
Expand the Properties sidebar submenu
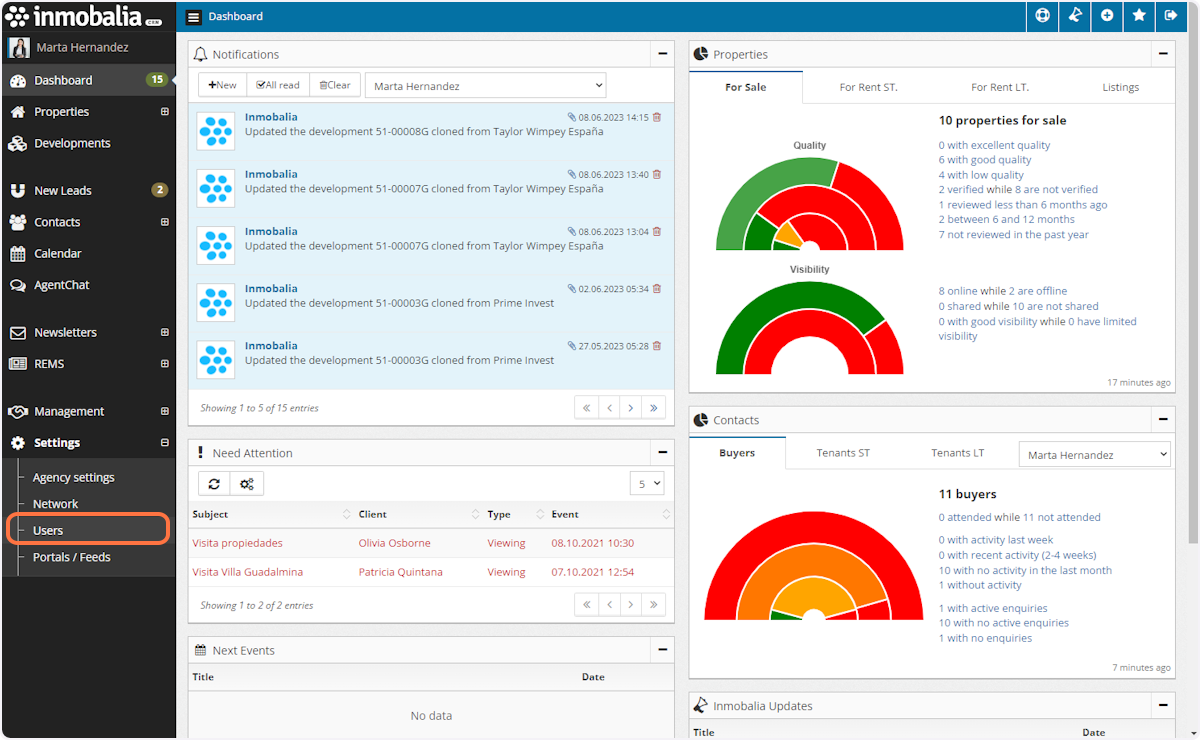click(x=165, y=112)
